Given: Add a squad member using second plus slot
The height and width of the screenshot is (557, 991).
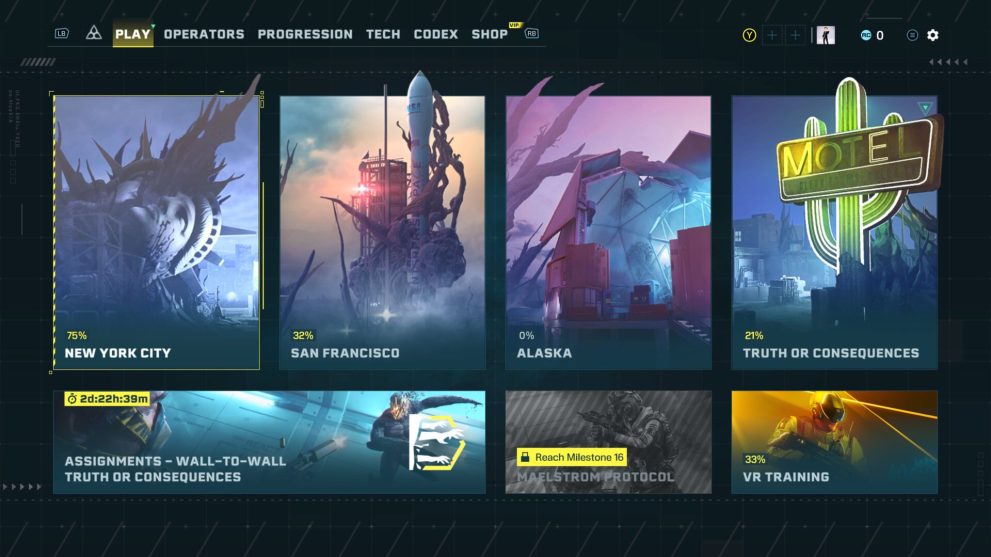Looking at the screenshot, I should 795,35.
